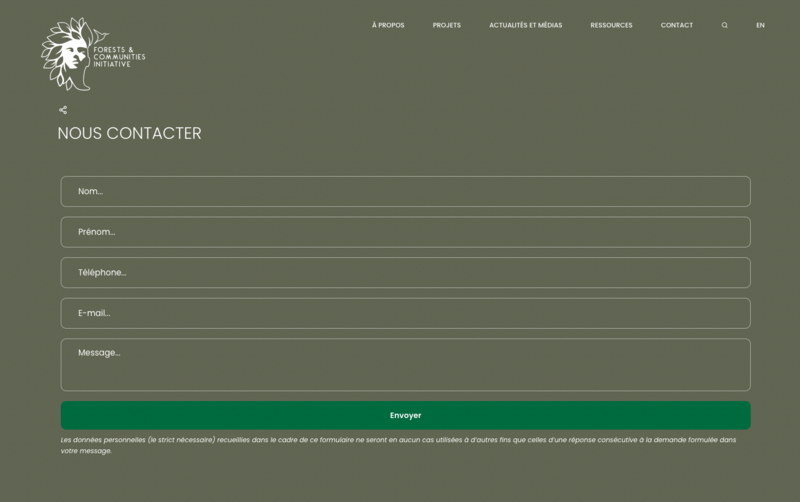This screenshot has width=800, height=502.
Task: Click the personal data disclaimer text
Action: point(398,445)
